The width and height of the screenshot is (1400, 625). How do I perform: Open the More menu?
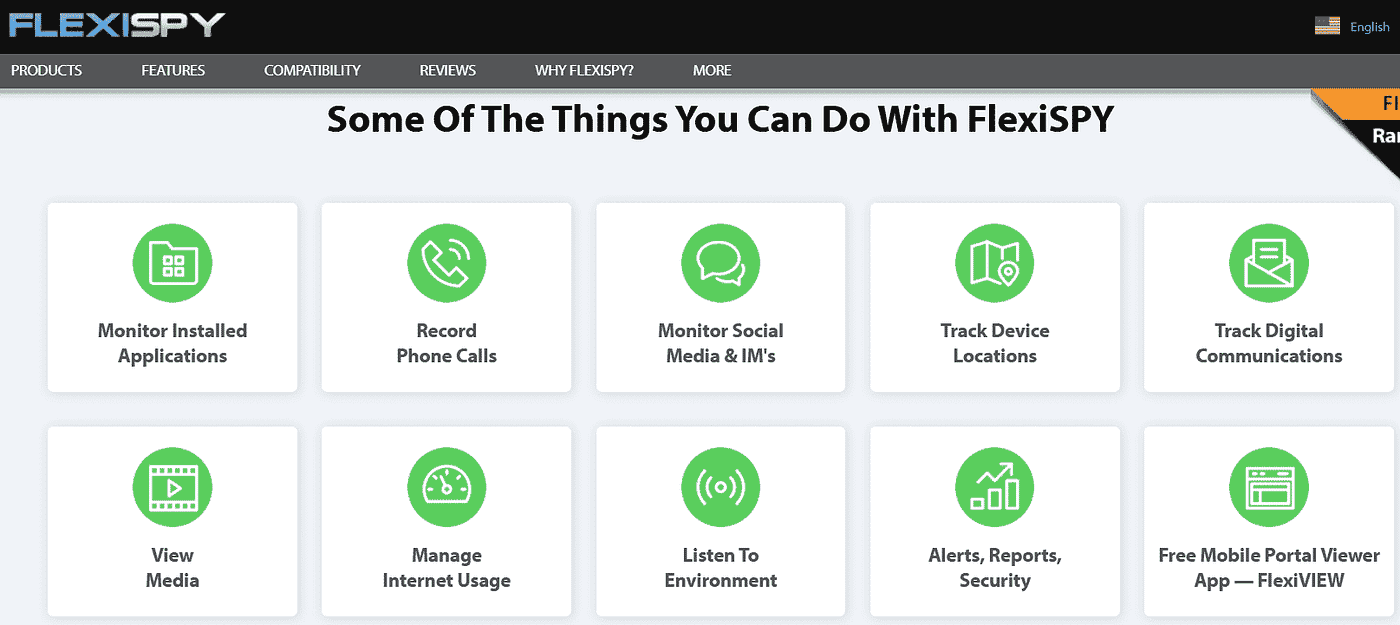point(712,70)
